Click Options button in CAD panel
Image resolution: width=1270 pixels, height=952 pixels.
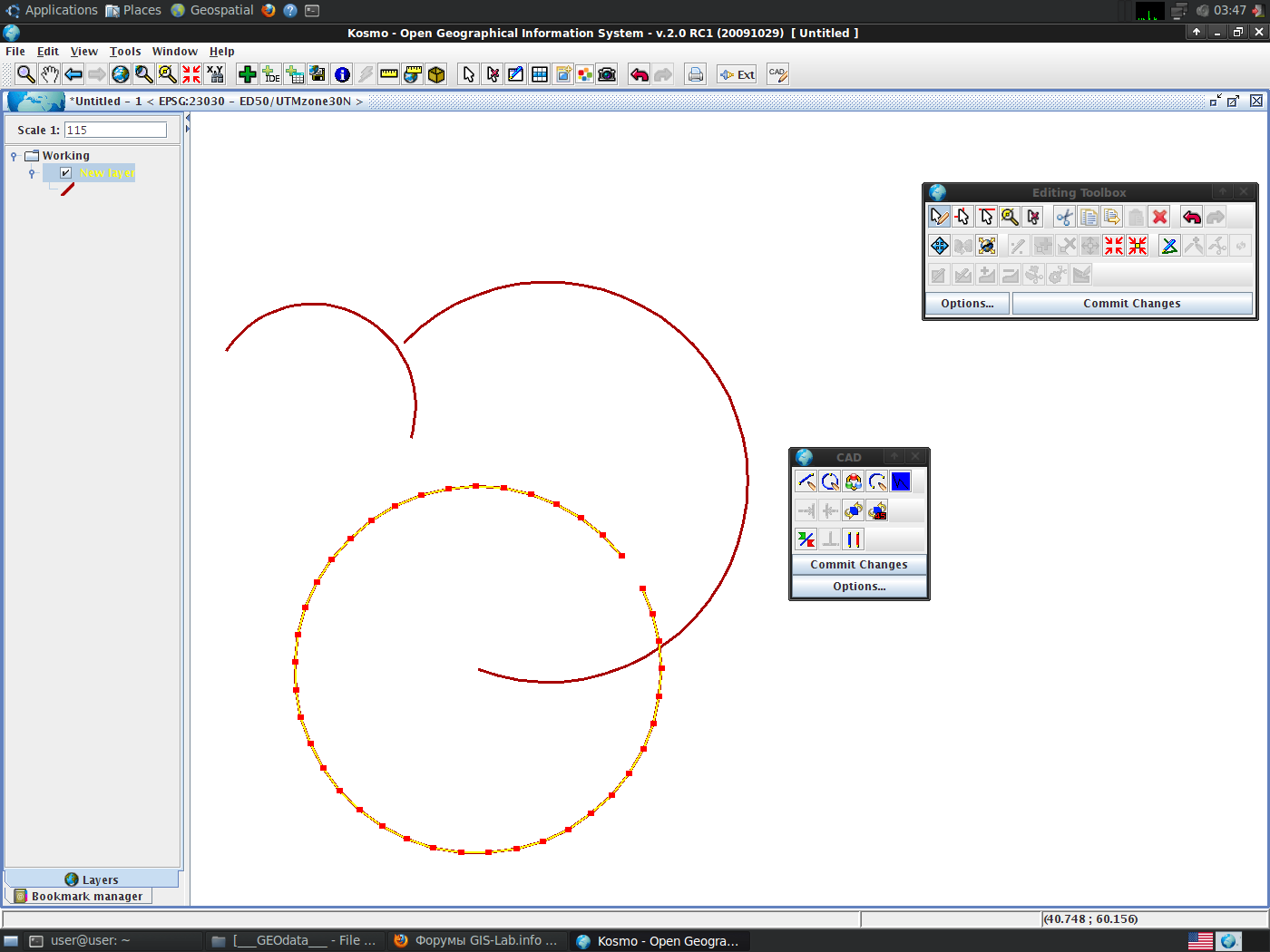pos(859,587)
